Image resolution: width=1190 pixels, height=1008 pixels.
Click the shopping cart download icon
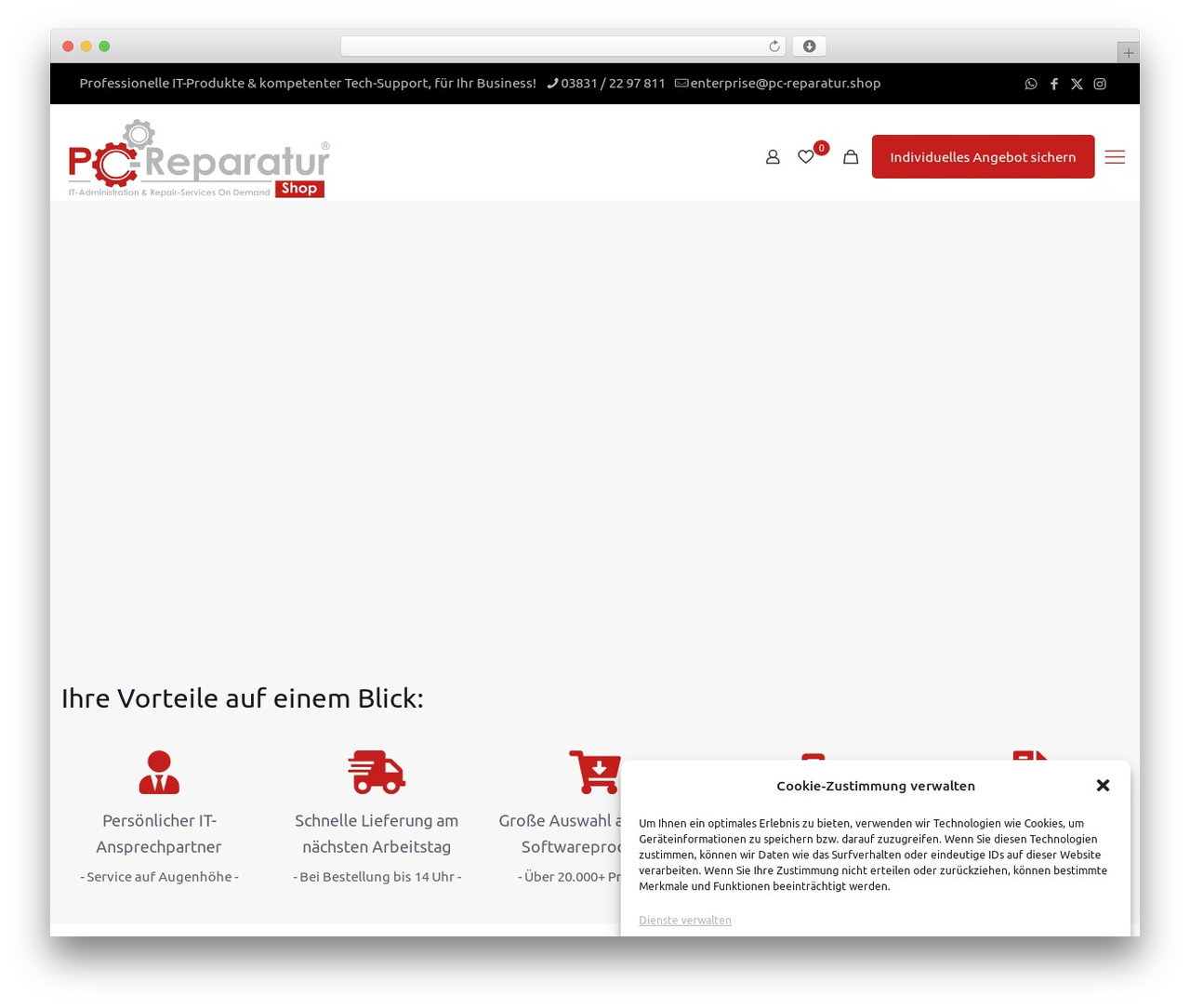click(x=595, y=772)
